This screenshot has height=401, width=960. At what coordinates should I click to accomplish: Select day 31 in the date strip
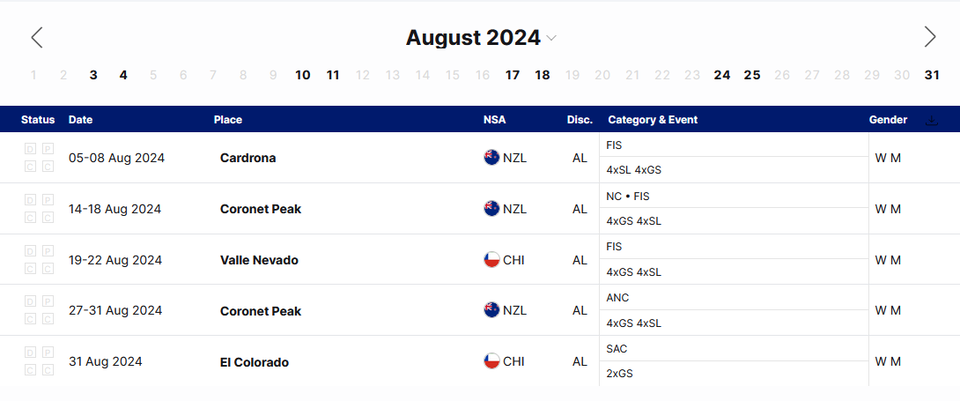click(931, 75)
